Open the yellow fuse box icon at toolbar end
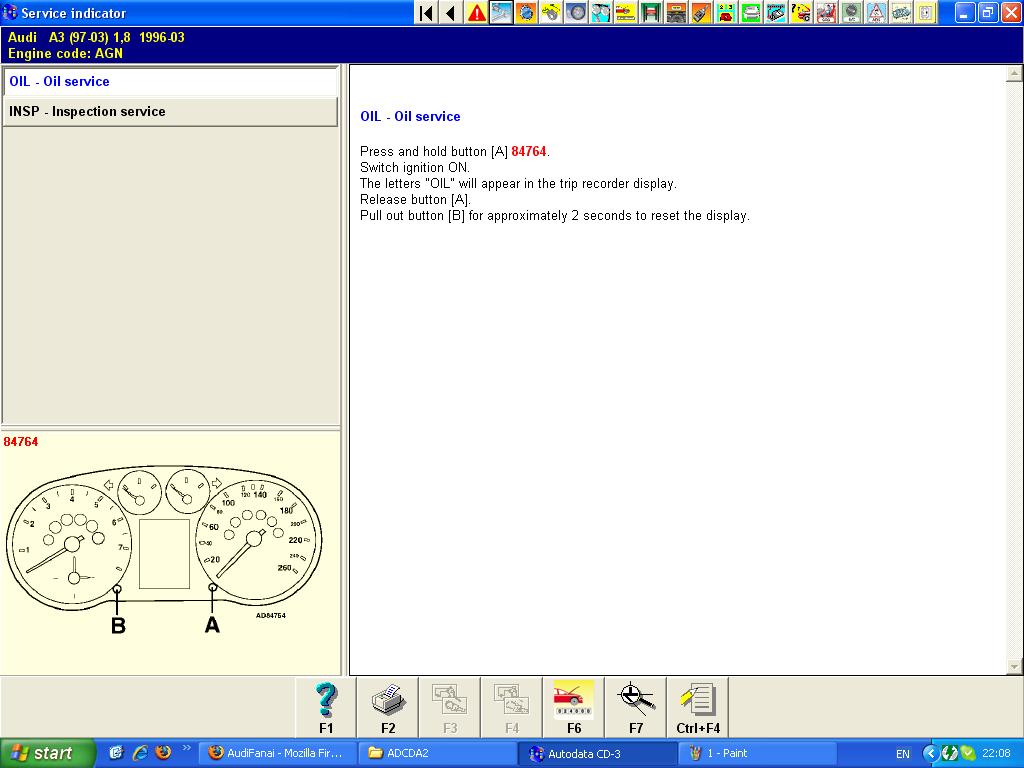The width and height of the screenshot is (1024, 768). tap(925, 12)
